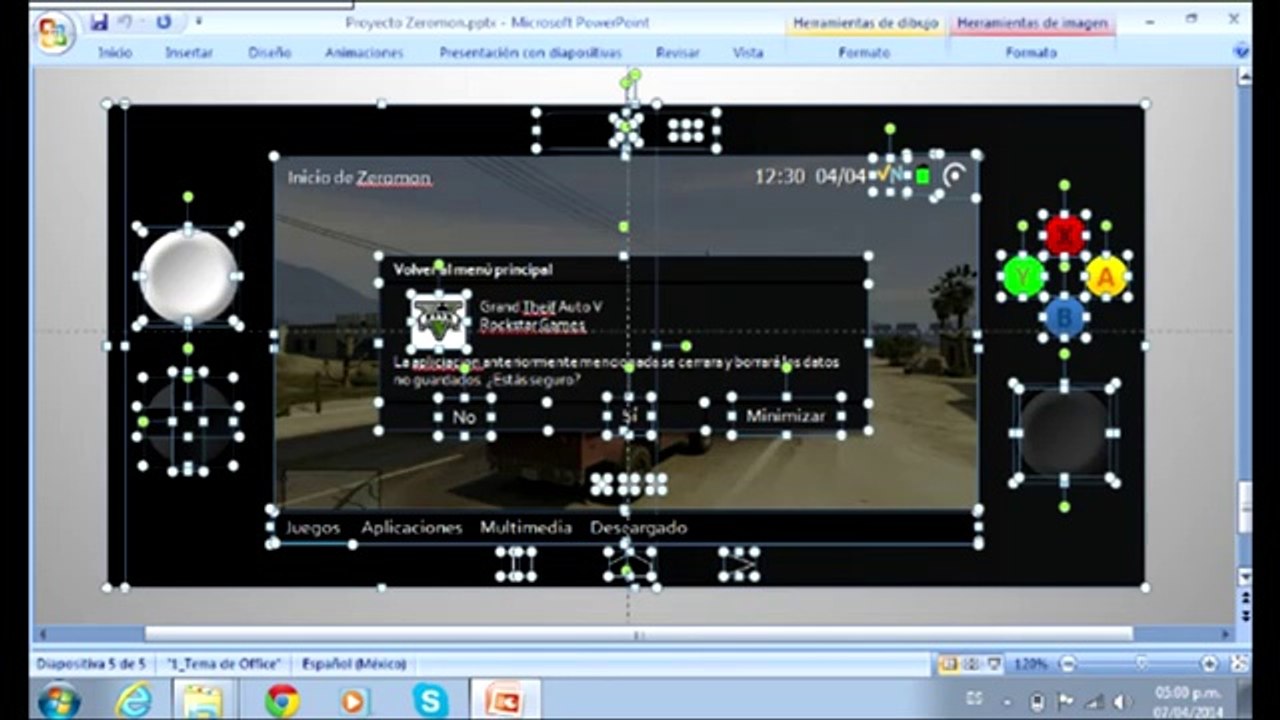
Task: Open PowerPoint help icon
Action: pyautogui.click(x=1241, y=49)
